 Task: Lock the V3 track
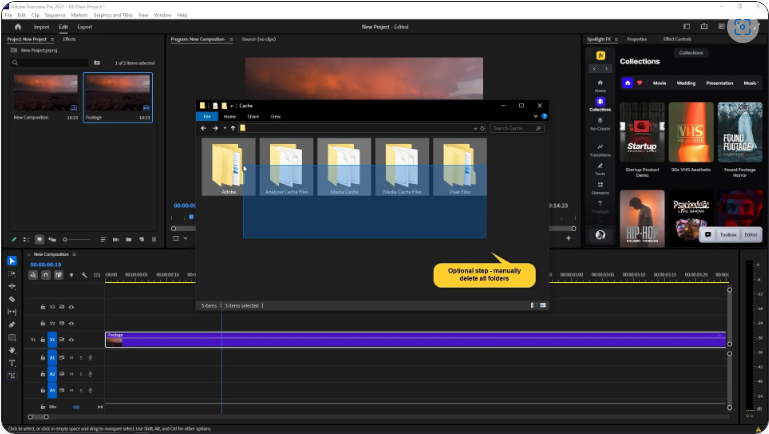pos(43,307)
